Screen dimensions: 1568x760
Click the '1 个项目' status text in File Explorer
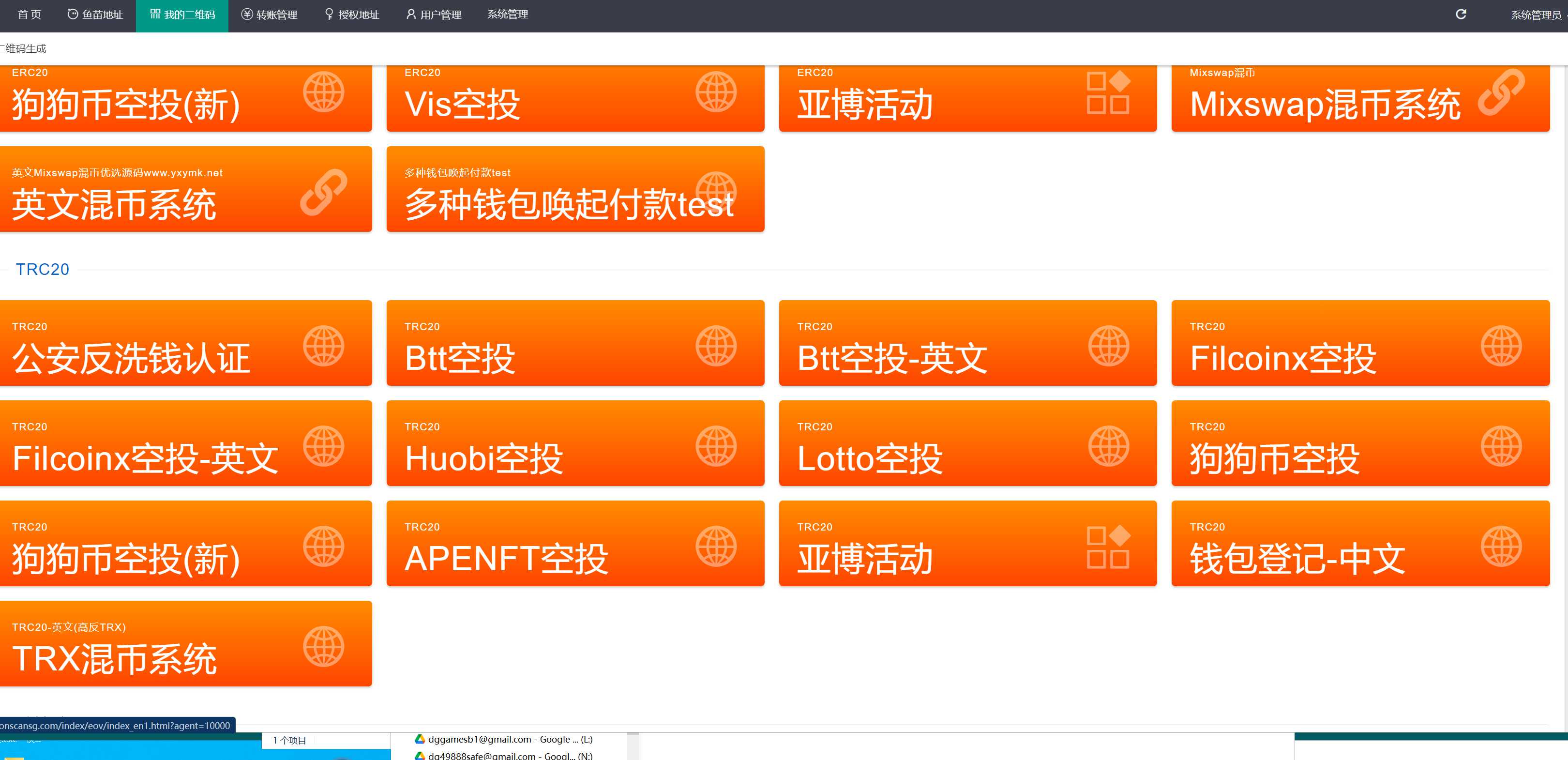[x=289, y=741]
